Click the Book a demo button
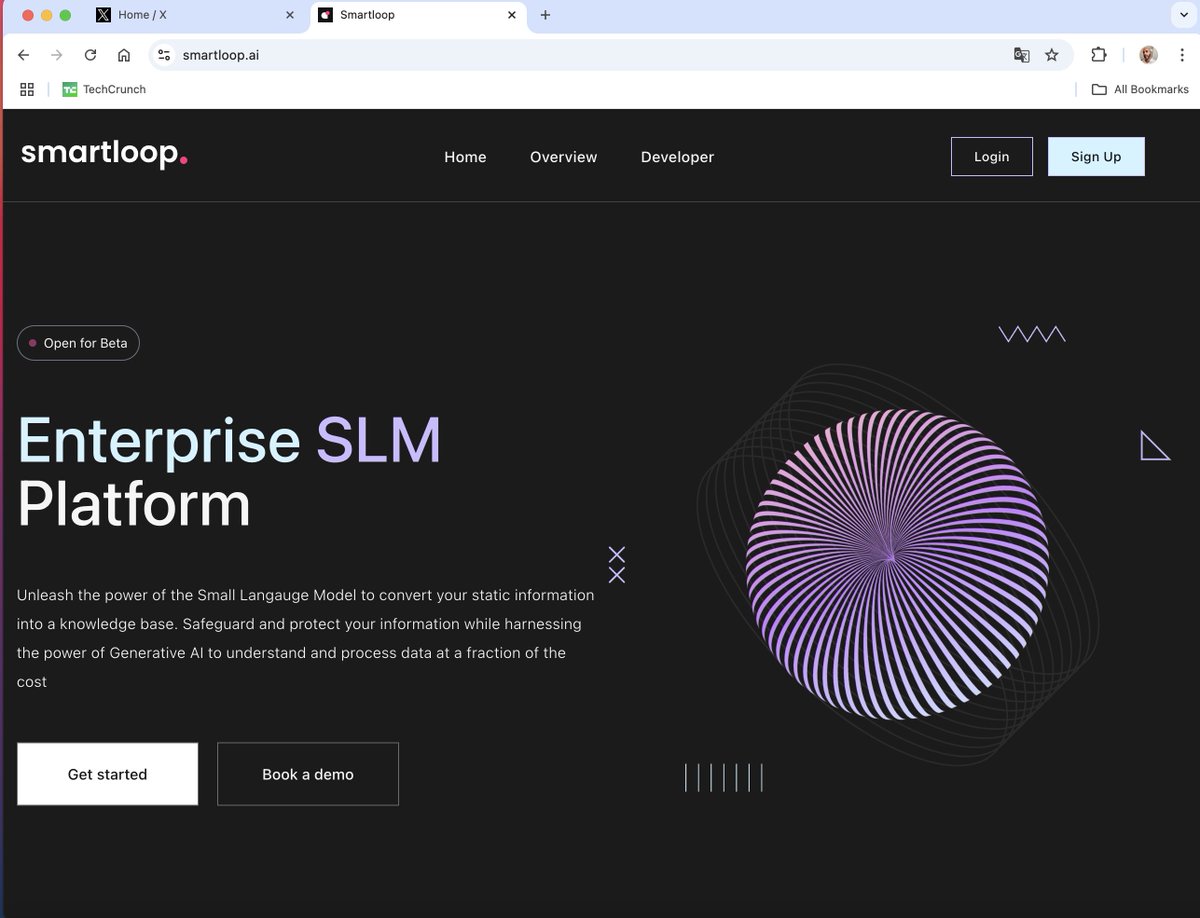Viewport: 1200px width, 918px height. (x=308, y=774)
